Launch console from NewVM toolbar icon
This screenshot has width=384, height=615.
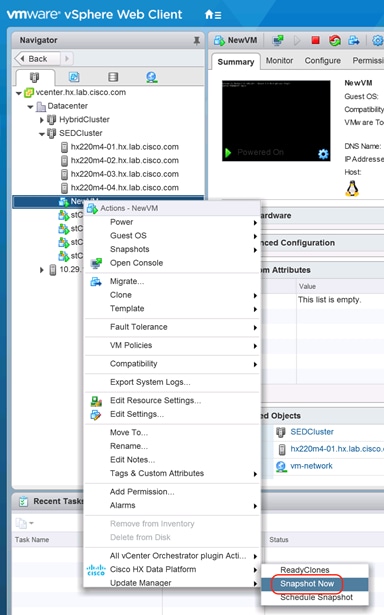coord(278,40)
